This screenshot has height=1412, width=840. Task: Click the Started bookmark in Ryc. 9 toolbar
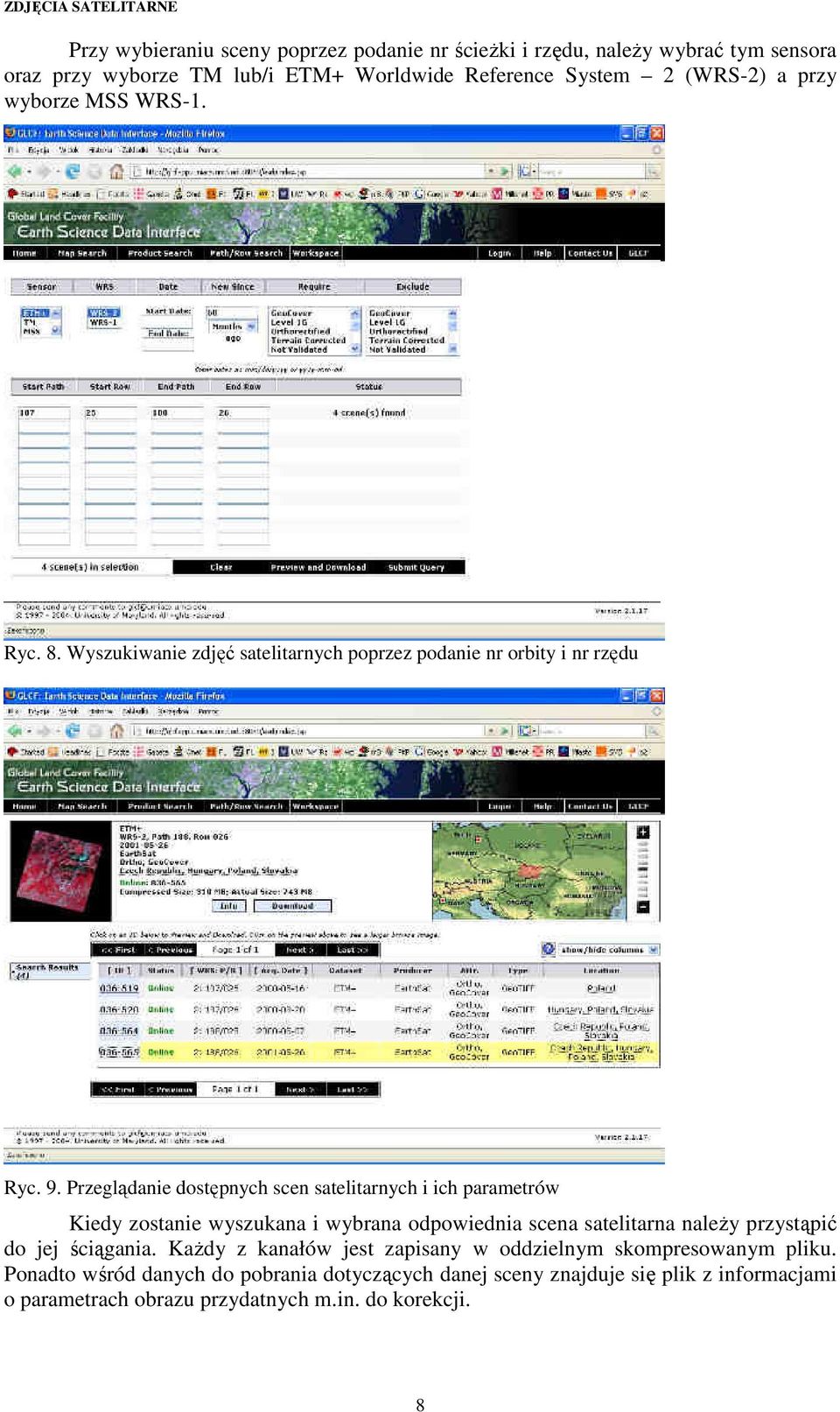point(25,752)
